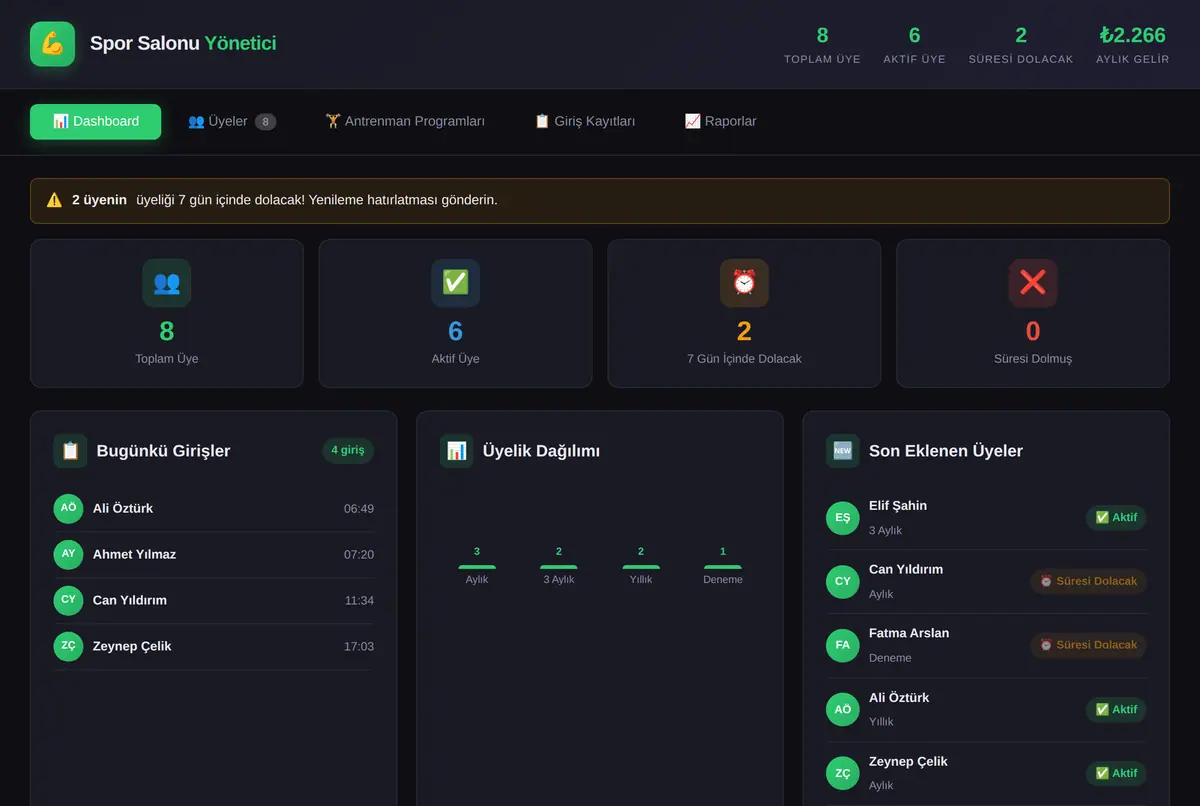Click the people icon on the Toplam Üye card
Screen dimensions: 1200x806
pyautogui.click(x=166, y=283)
